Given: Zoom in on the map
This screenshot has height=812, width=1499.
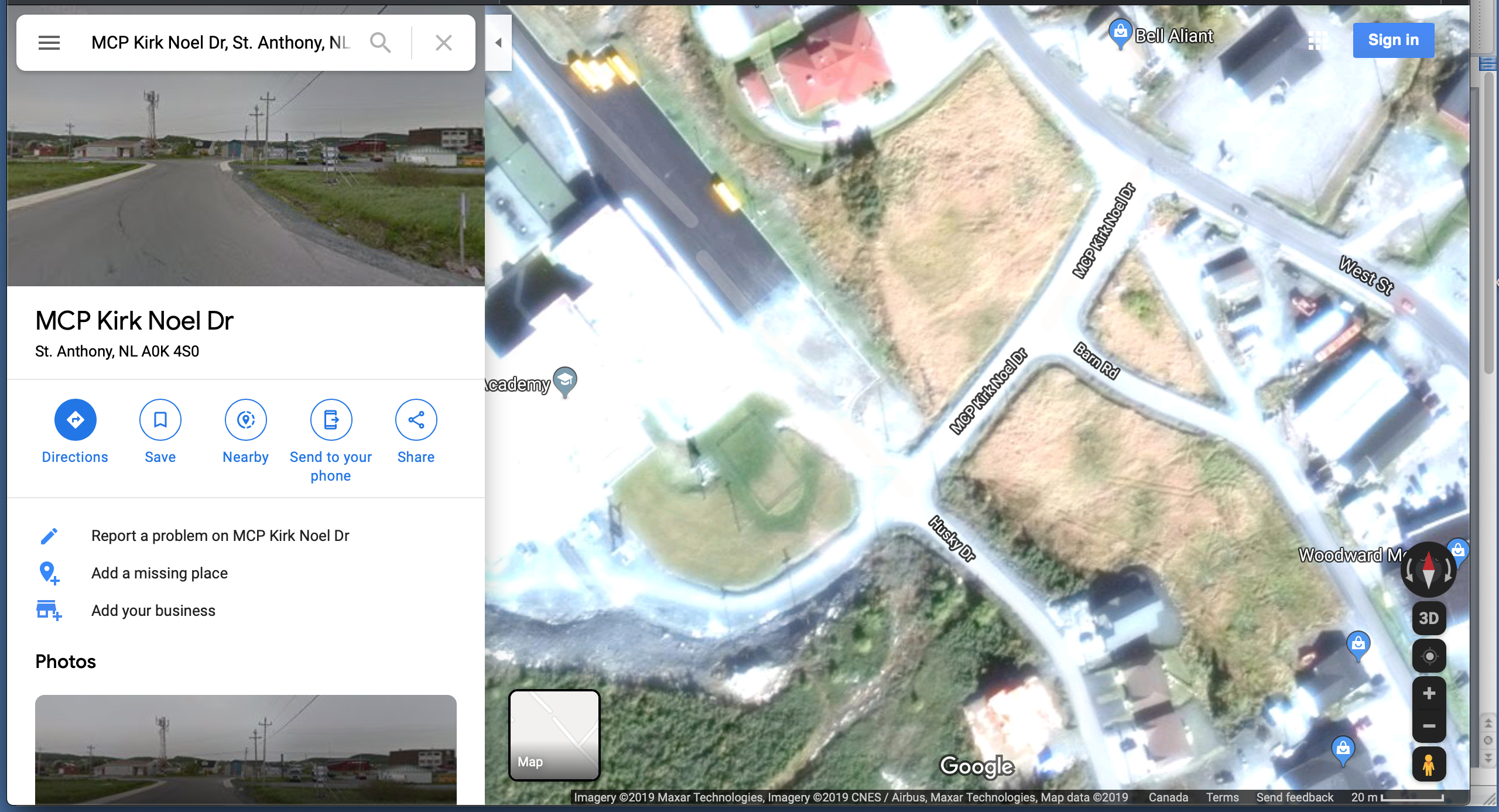Looking at the screenshot, I should 1429,694.
